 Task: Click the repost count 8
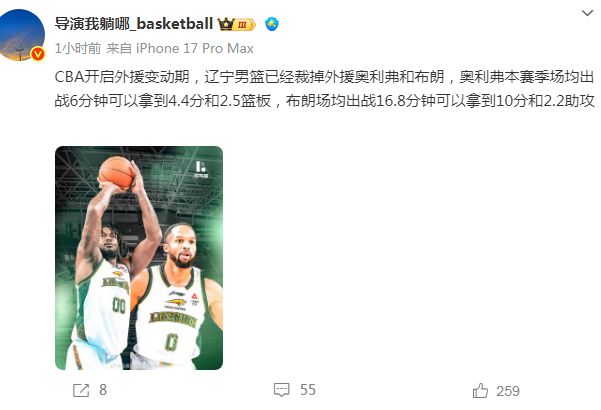(x=103, y=390)
